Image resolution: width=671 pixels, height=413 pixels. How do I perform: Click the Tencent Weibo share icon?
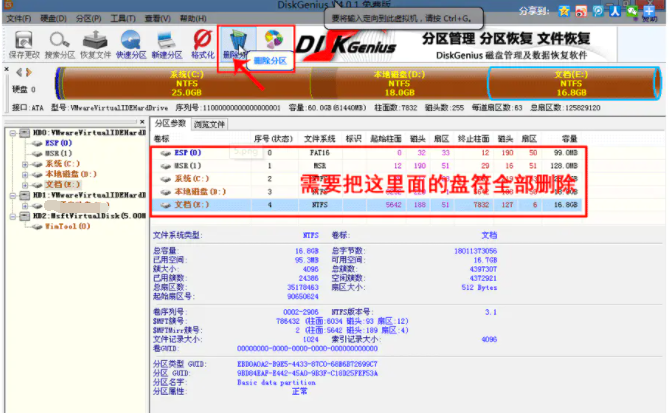tap(598, 11)
